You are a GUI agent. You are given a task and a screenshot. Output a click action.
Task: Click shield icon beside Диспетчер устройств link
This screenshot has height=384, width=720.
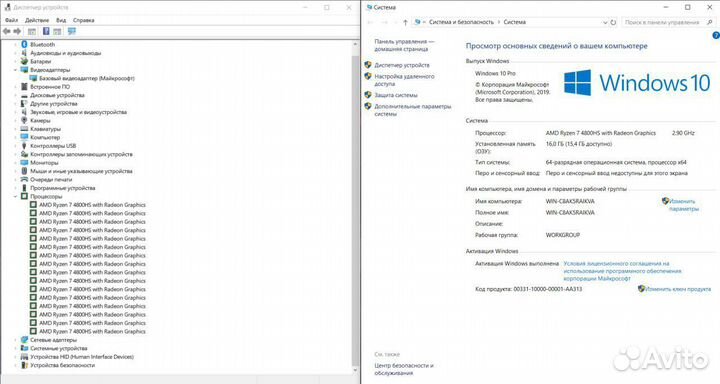(368, 65)
